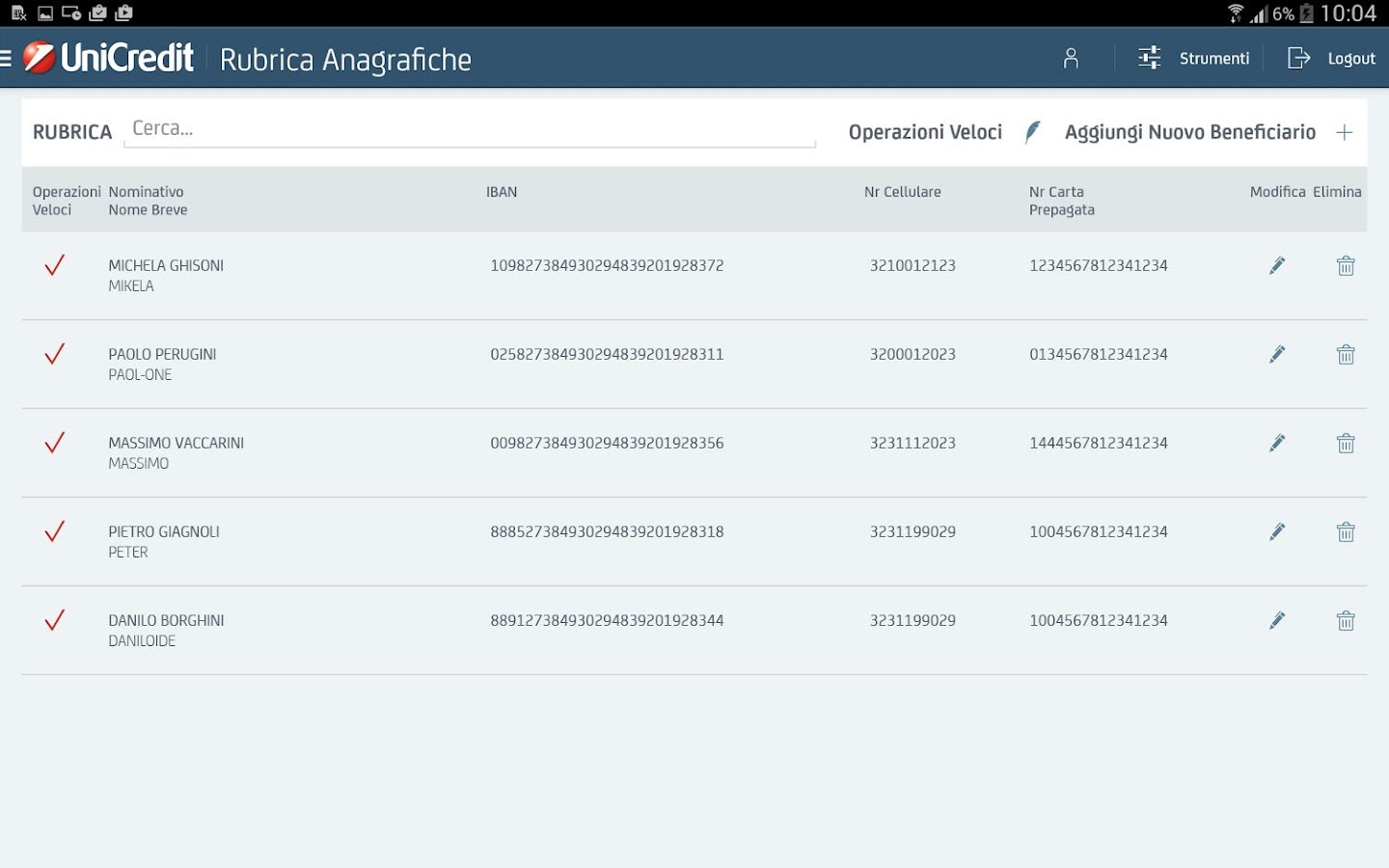Click the short name DANILOIDE
The image size is (1389, 868).
coord(142,640)
